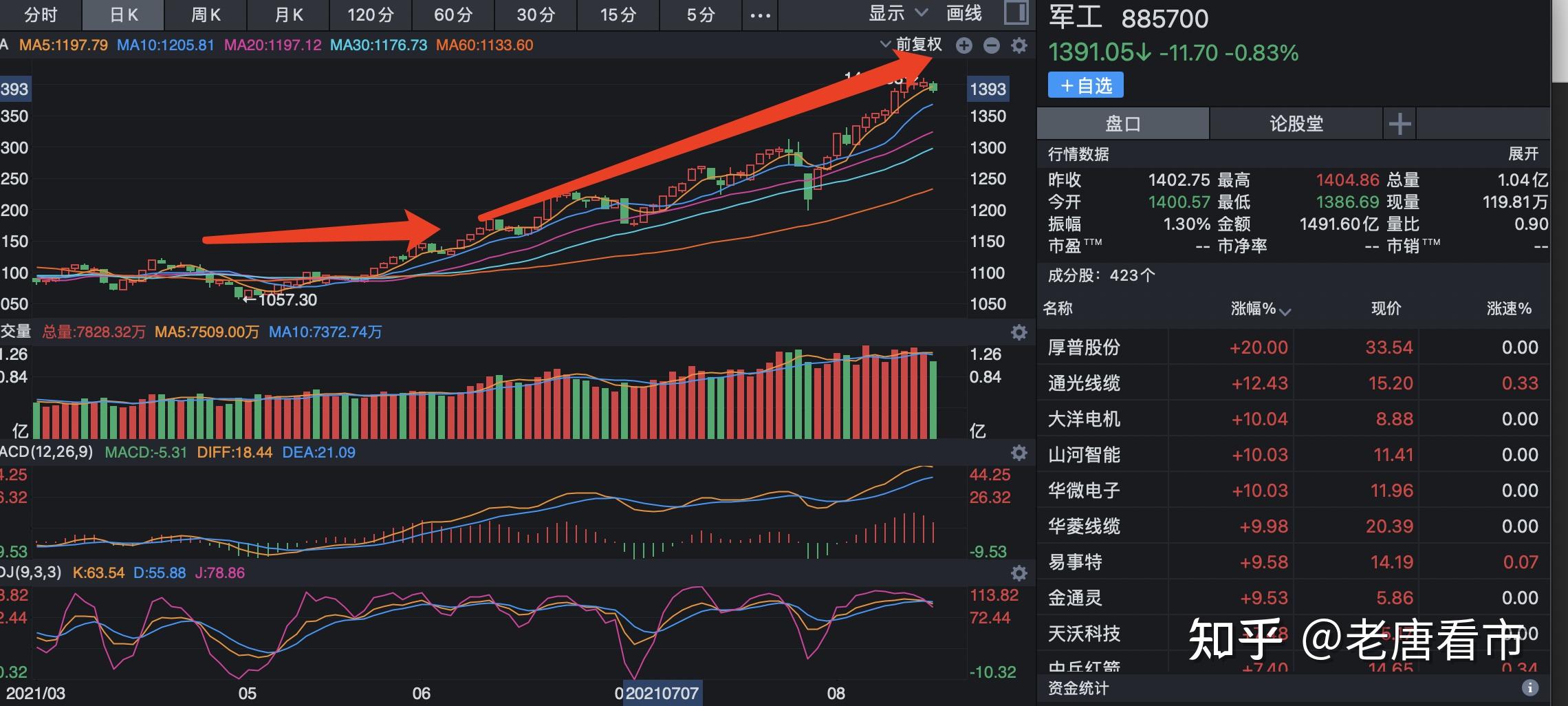Screen dimensions: 1568x706
Task: Click the MA60:1133.60 indicator label
Action: pyautogui.click(x=485, y=45)
